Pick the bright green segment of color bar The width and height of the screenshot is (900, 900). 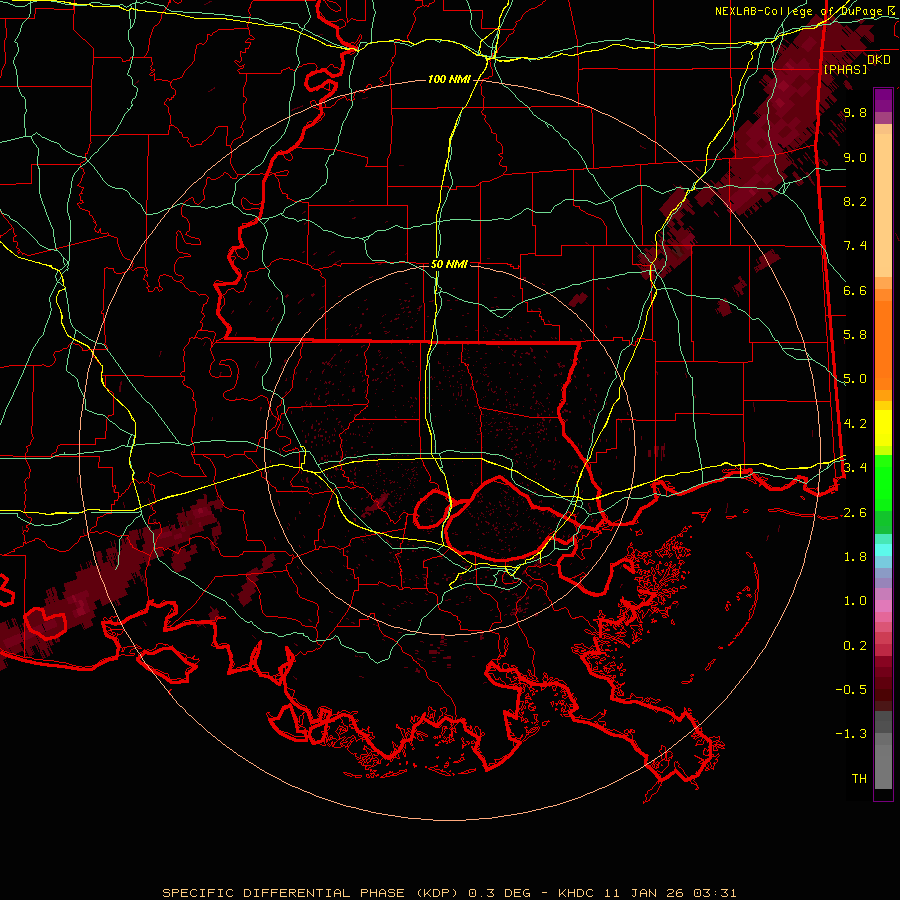click(x=883, y=483)
